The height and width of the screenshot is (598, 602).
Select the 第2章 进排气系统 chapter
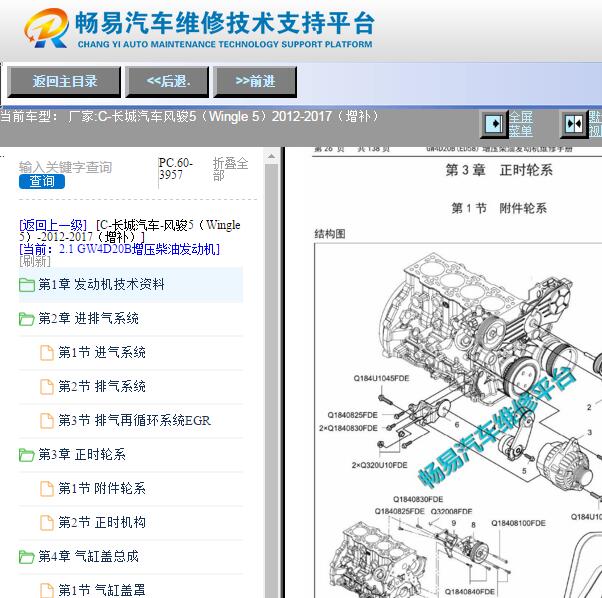pos(88,319)
